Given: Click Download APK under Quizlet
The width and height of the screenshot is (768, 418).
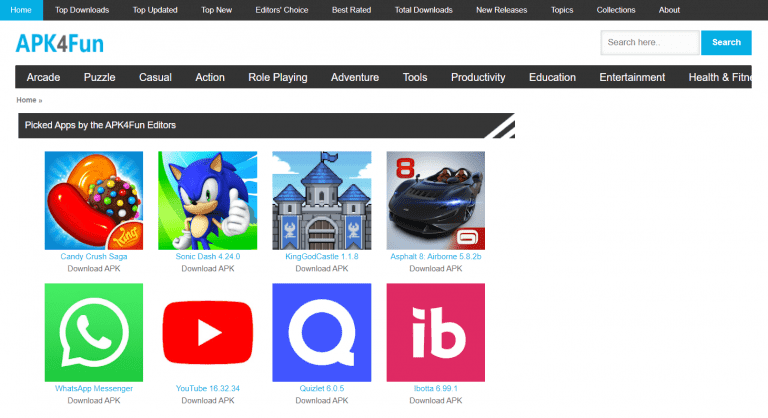Looking at the screenshot, I should [x=322, y=400].
